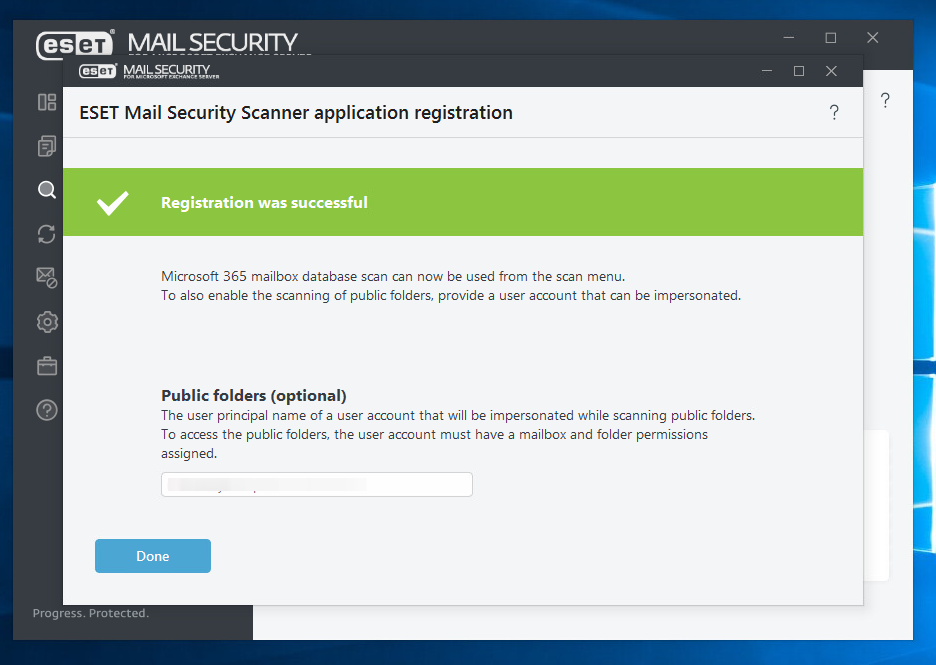Image resolution: width=936 pixels, height=665 pixels.
Task: Open Tools briefcase icon in sidebar
Action: (47, 366)
